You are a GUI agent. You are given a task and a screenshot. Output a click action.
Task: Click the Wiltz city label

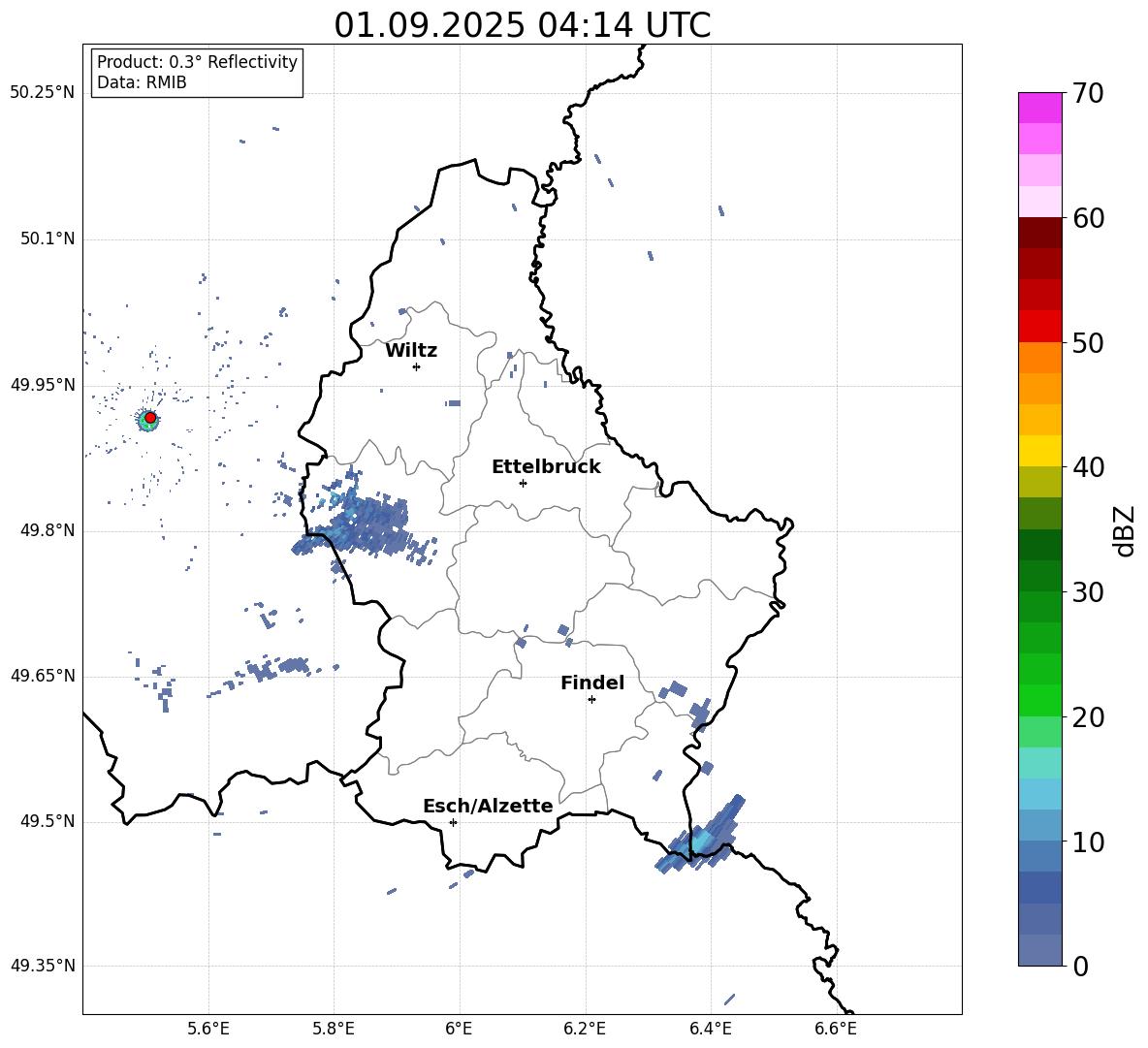411,351
